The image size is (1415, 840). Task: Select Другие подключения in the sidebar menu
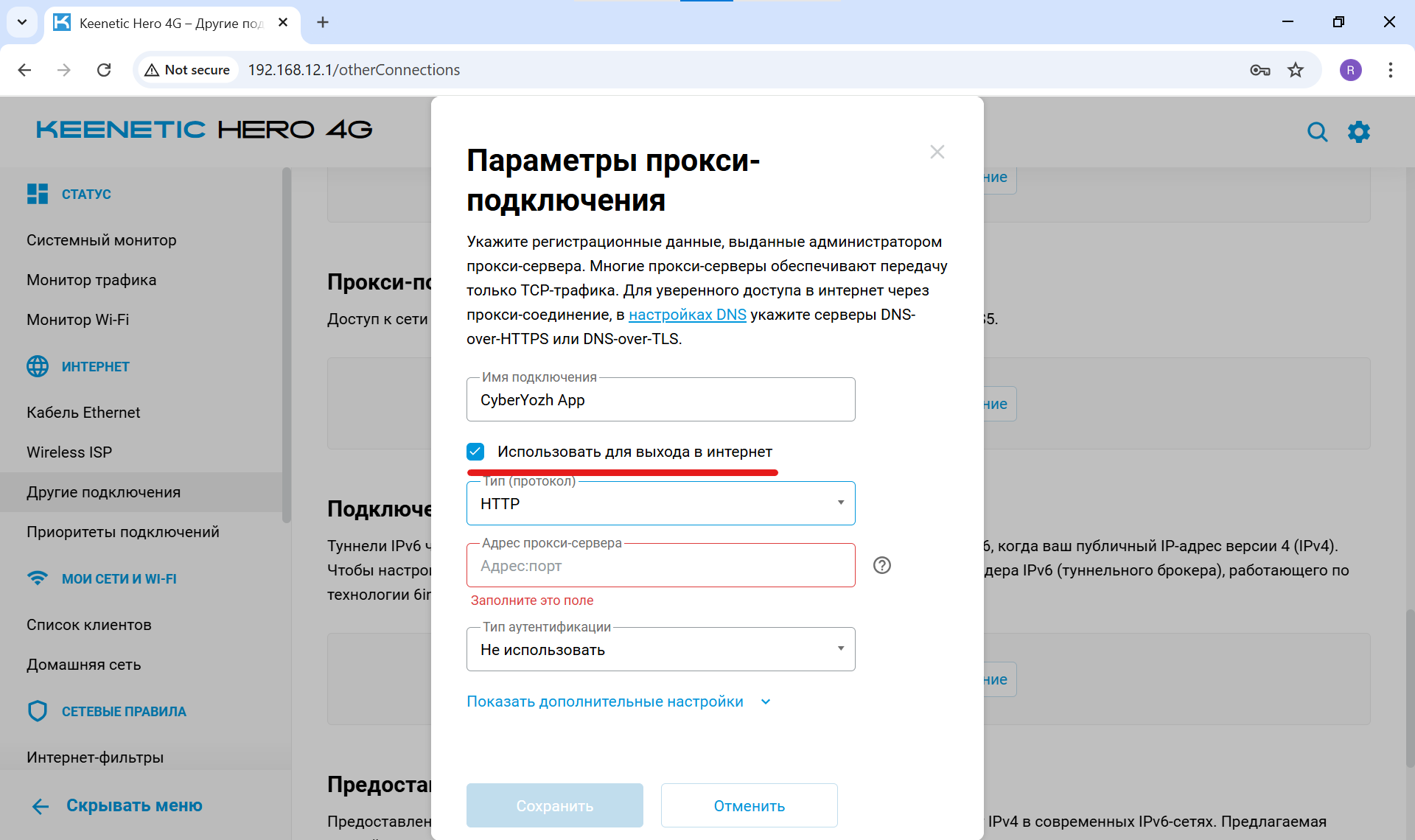pos(103,491)
